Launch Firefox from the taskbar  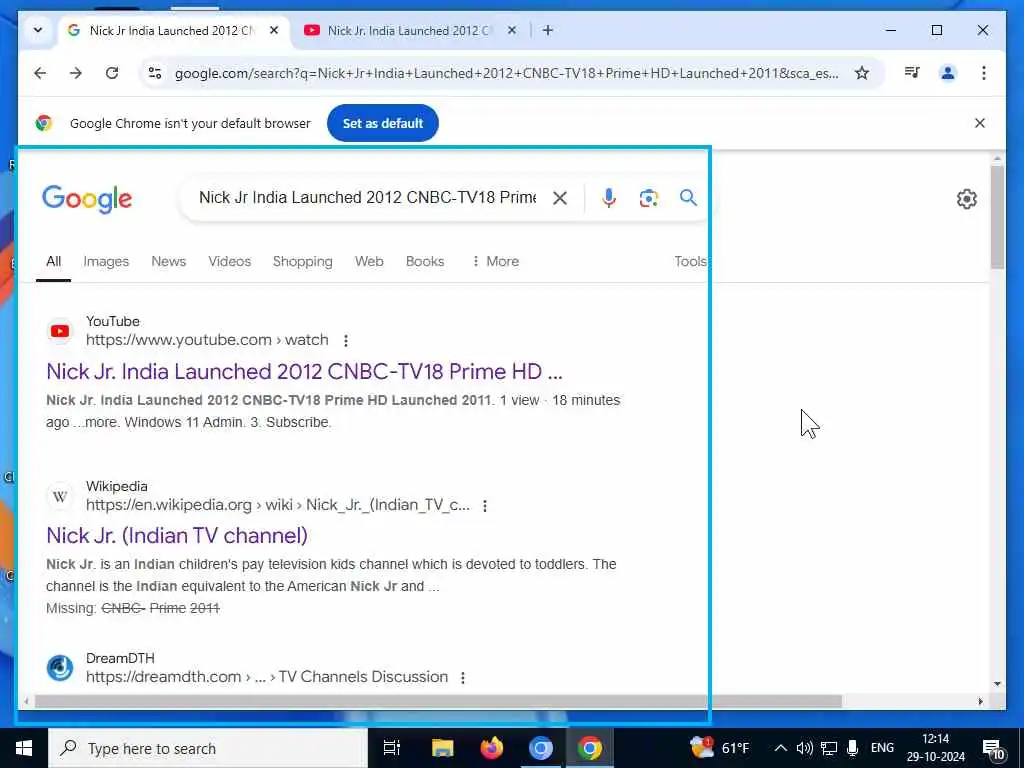coord(492,748)
